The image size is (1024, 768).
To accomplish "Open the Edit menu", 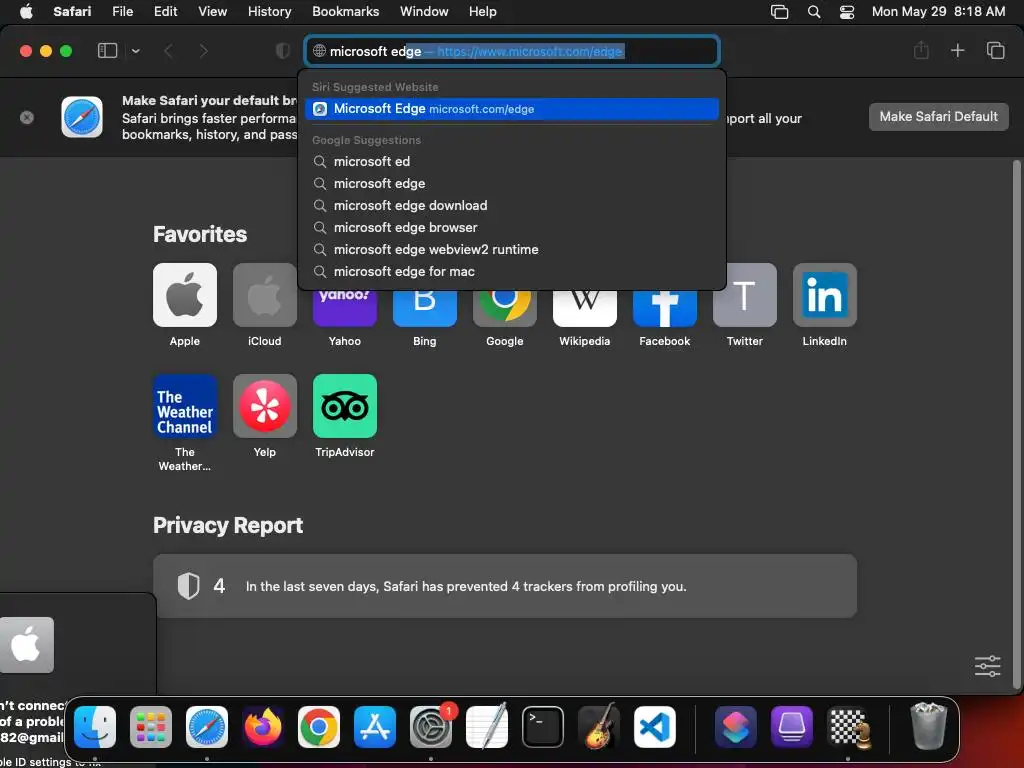I will point(165,12).
